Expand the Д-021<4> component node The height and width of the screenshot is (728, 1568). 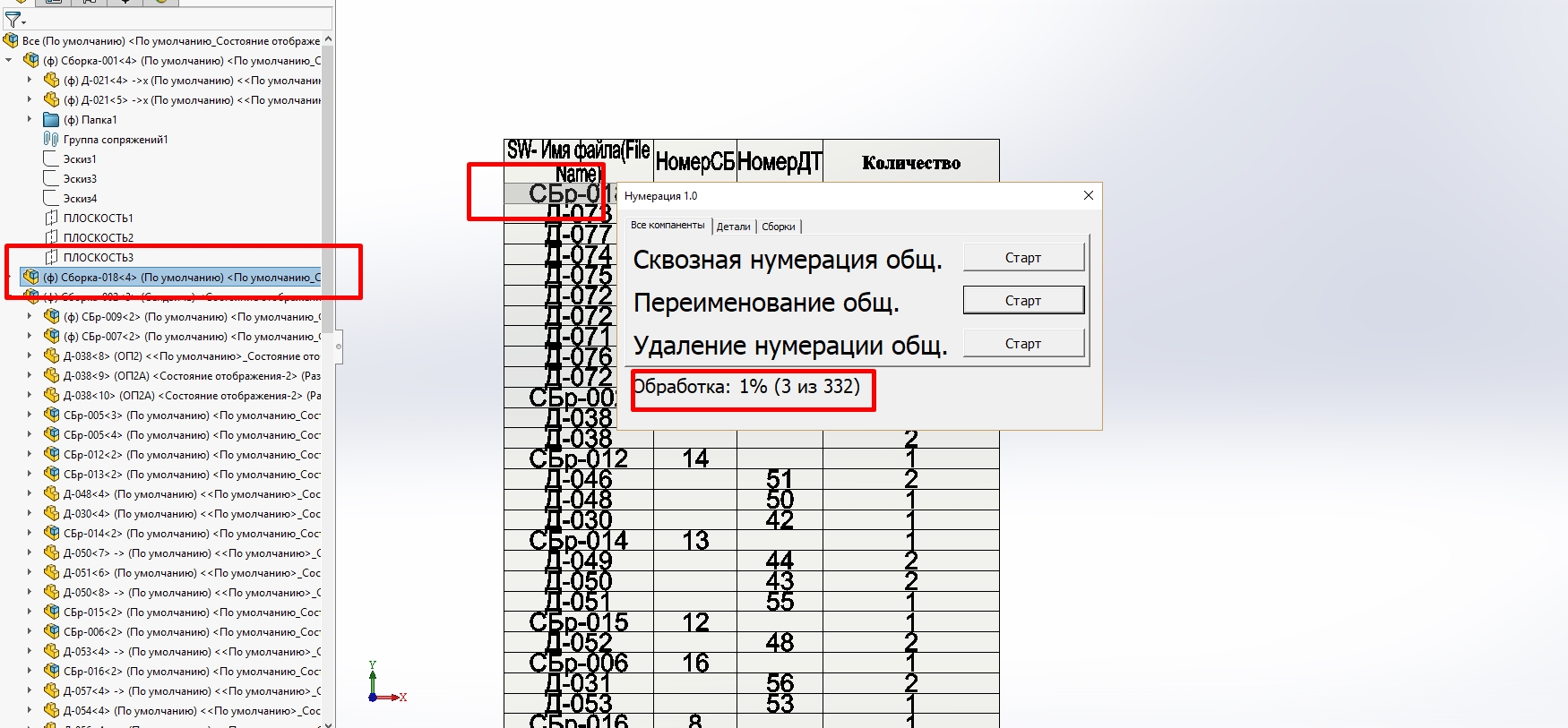pos(30,81)
